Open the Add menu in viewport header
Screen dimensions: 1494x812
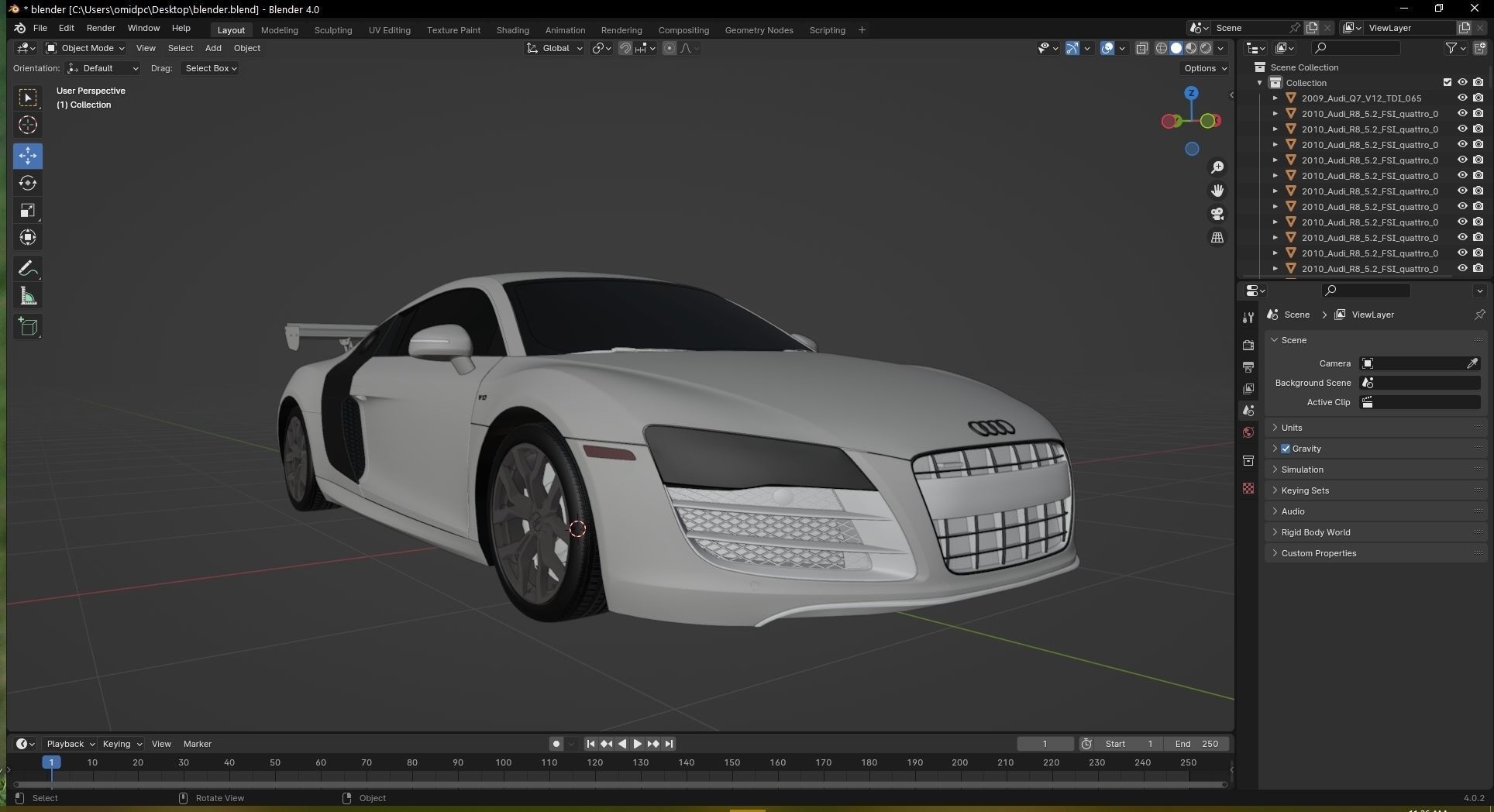[213, 48]
